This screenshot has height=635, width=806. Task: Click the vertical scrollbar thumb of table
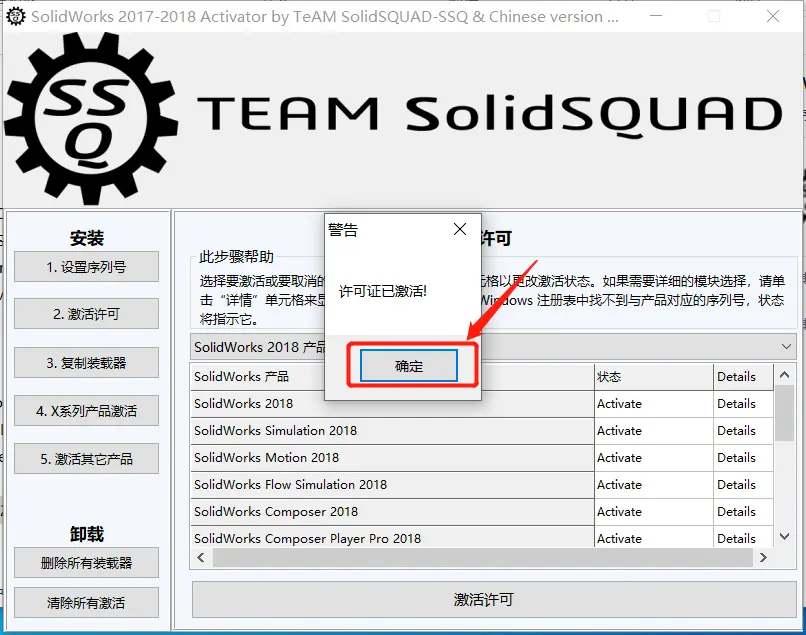(x=784, y=413)
